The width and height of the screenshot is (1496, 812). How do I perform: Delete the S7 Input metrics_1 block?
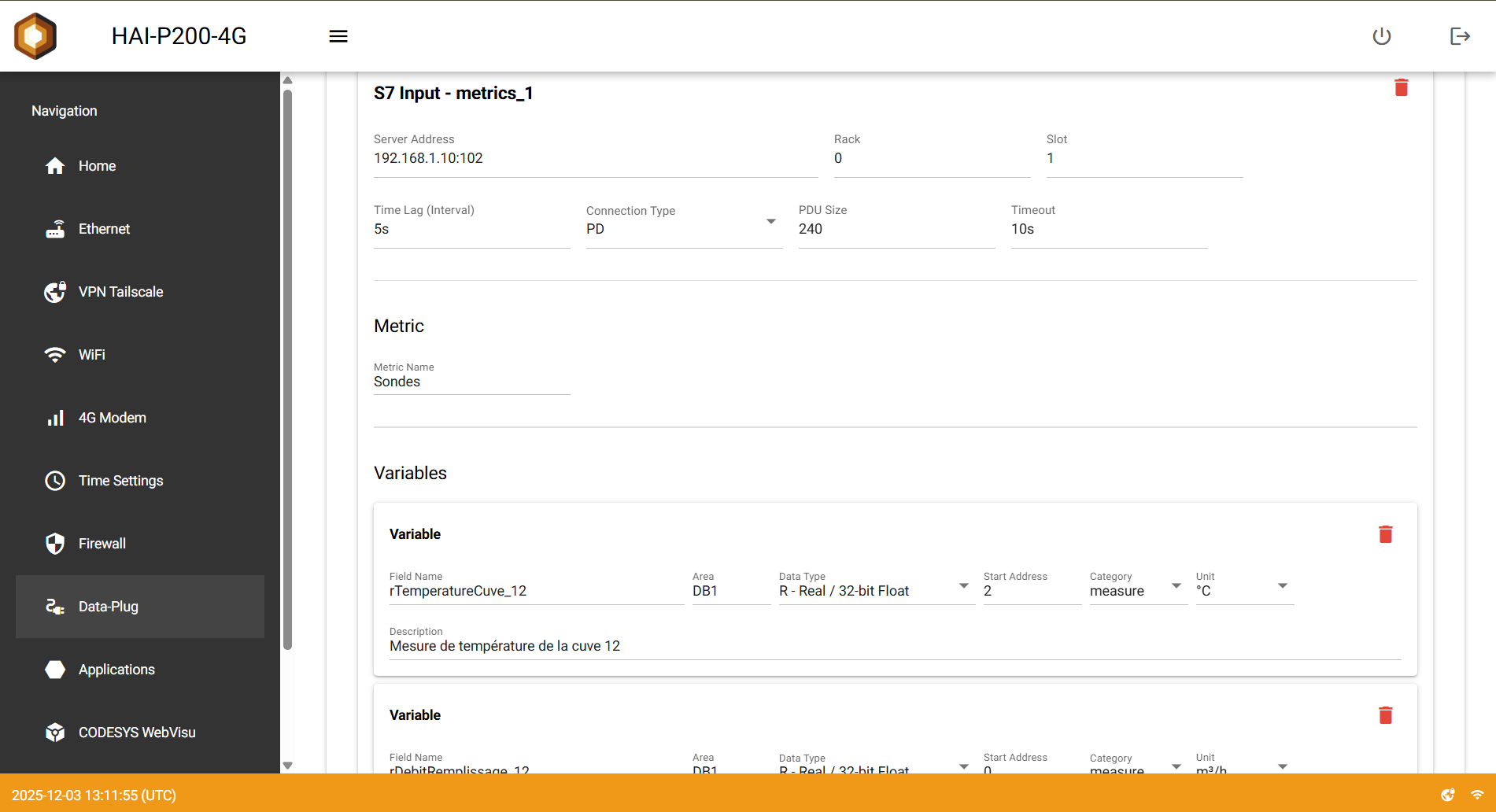(x=1401, y=87)
